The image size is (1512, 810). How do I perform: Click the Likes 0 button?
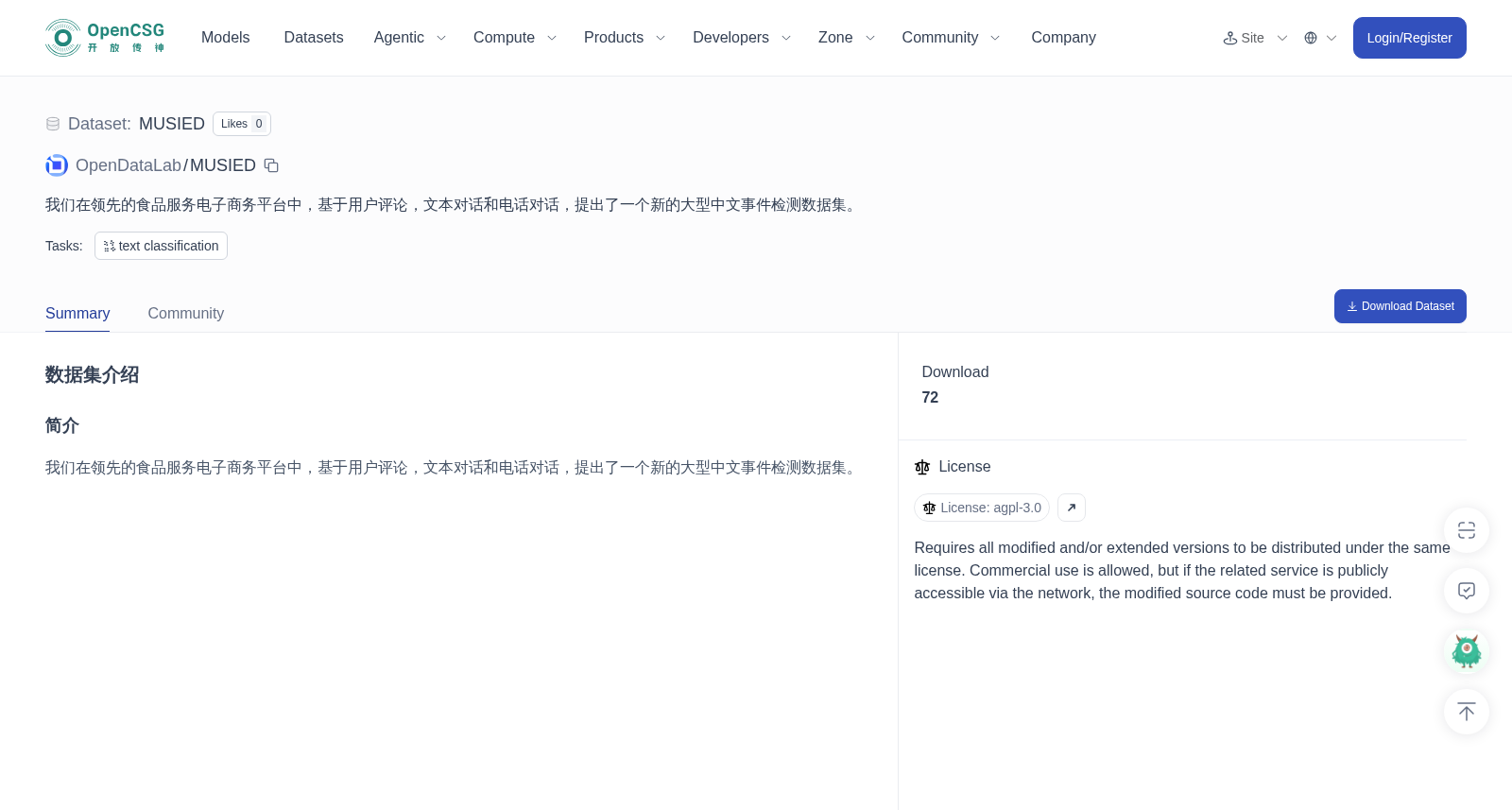242,124
